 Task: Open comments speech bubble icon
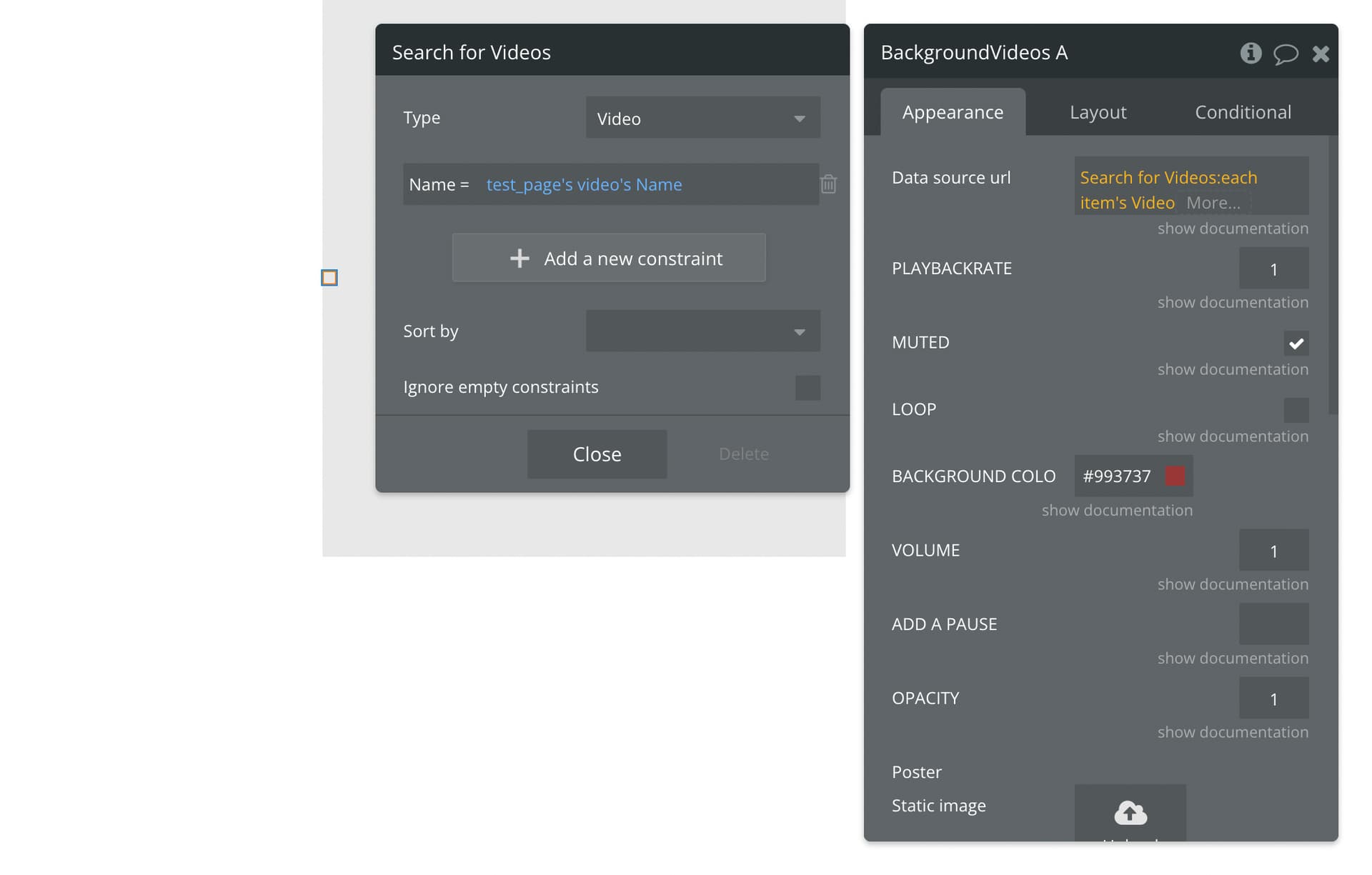pyautogui.click(x=1286, y=54)
